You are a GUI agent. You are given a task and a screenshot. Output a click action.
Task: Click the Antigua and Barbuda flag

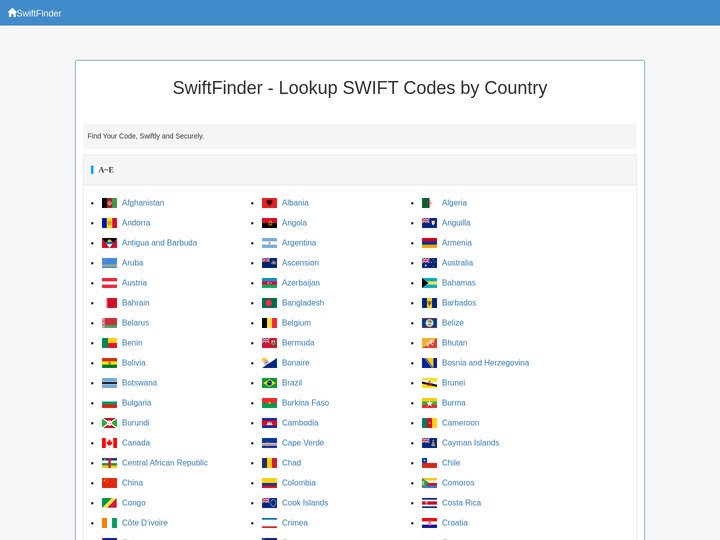point(109,243)
